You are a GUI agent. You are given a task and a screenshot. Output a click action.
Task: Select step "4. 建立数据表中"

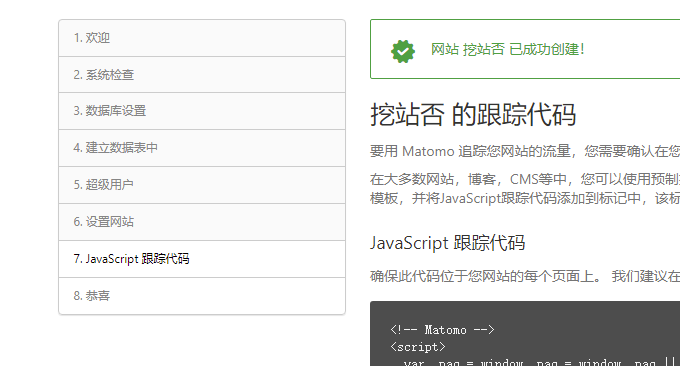[202, 148]
